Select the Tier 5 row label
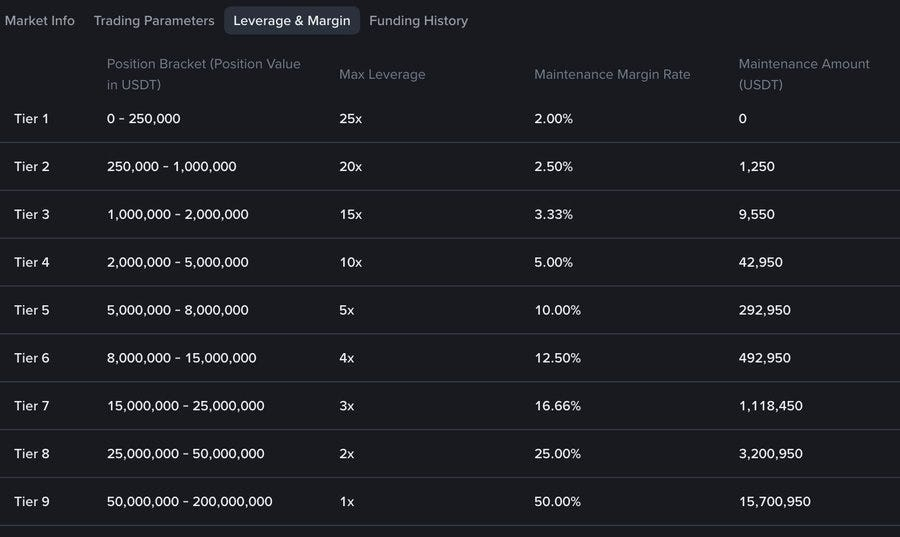900x537 pixels. coord(32,310)
